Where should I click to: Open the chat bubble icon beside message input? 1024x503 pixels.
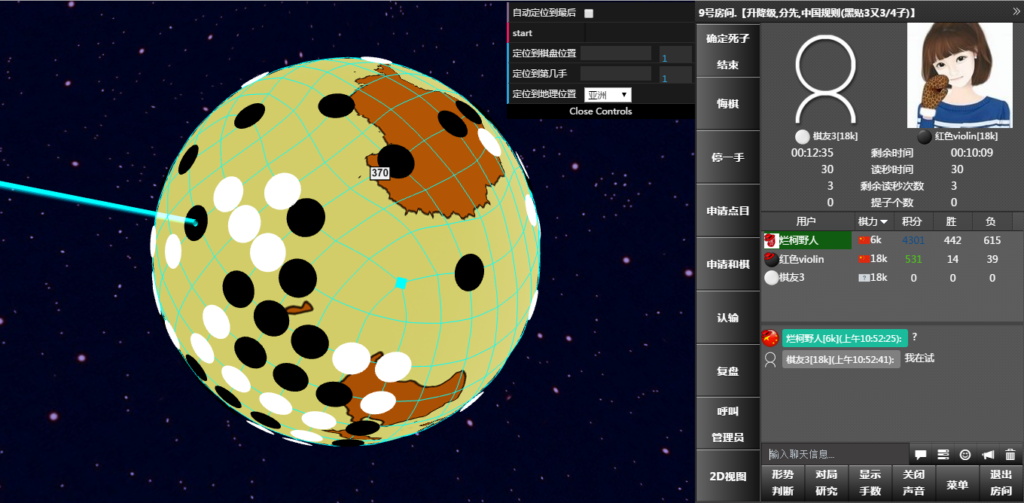point(920,455)
